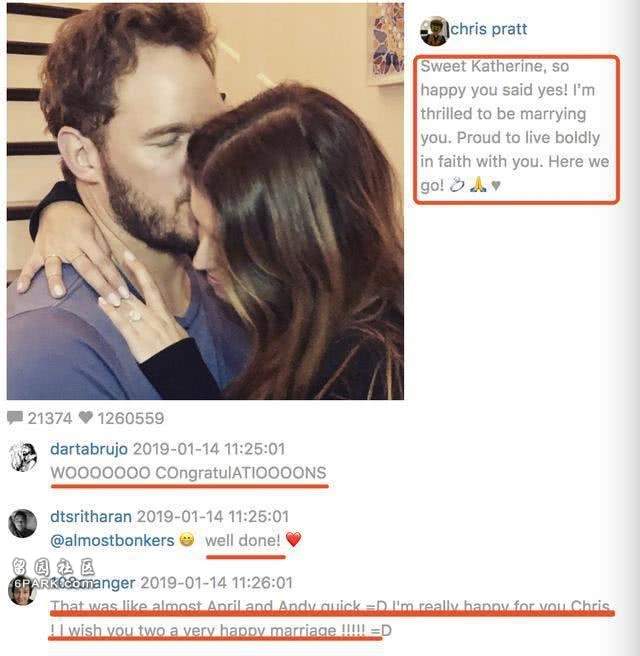
Task: Click the WOOOOOOO COngratulATIOOOONS comment text
Action: click(x=188, y=473)
